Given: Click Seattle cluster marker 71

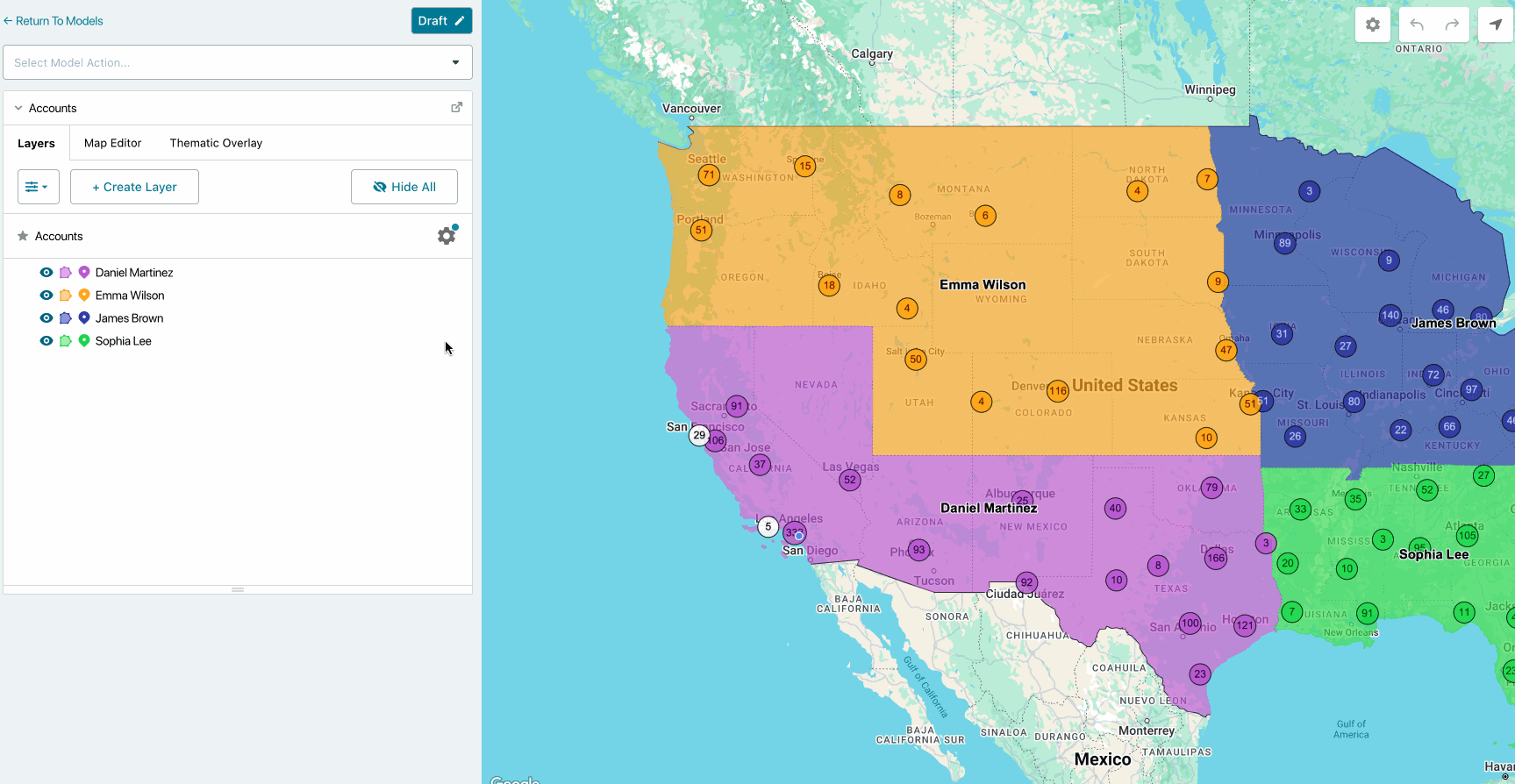Looking at the screenshot, I should click(x=709, y=175).
